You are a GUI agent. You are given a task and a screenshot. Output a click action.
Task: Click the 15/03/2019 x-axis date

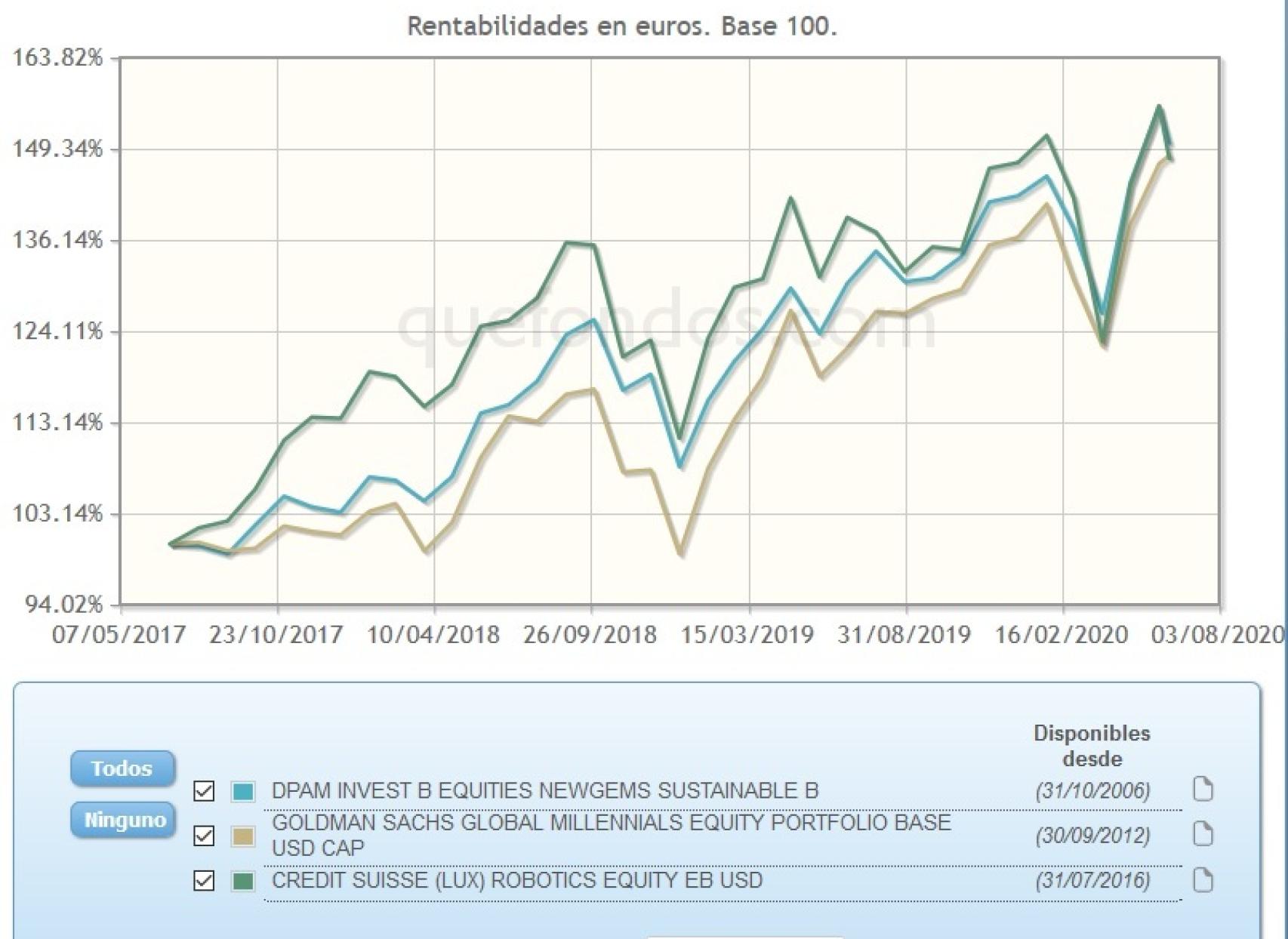point(747,635)
